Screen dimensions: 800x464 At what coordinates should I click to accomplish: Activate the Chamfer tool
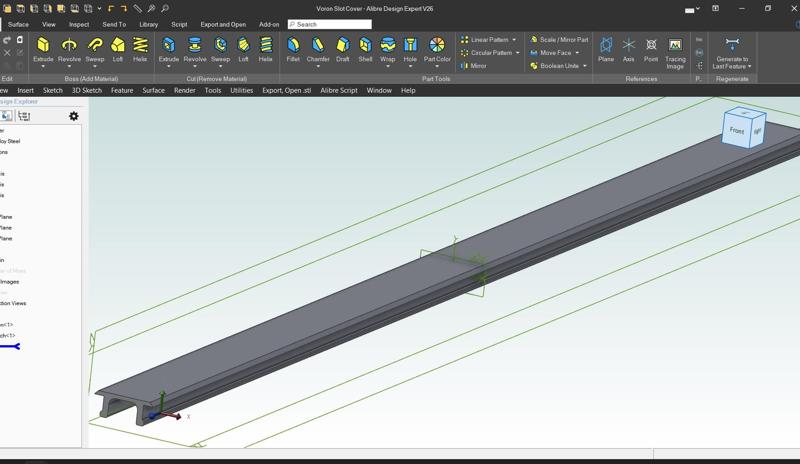click(x=318, y=49)
